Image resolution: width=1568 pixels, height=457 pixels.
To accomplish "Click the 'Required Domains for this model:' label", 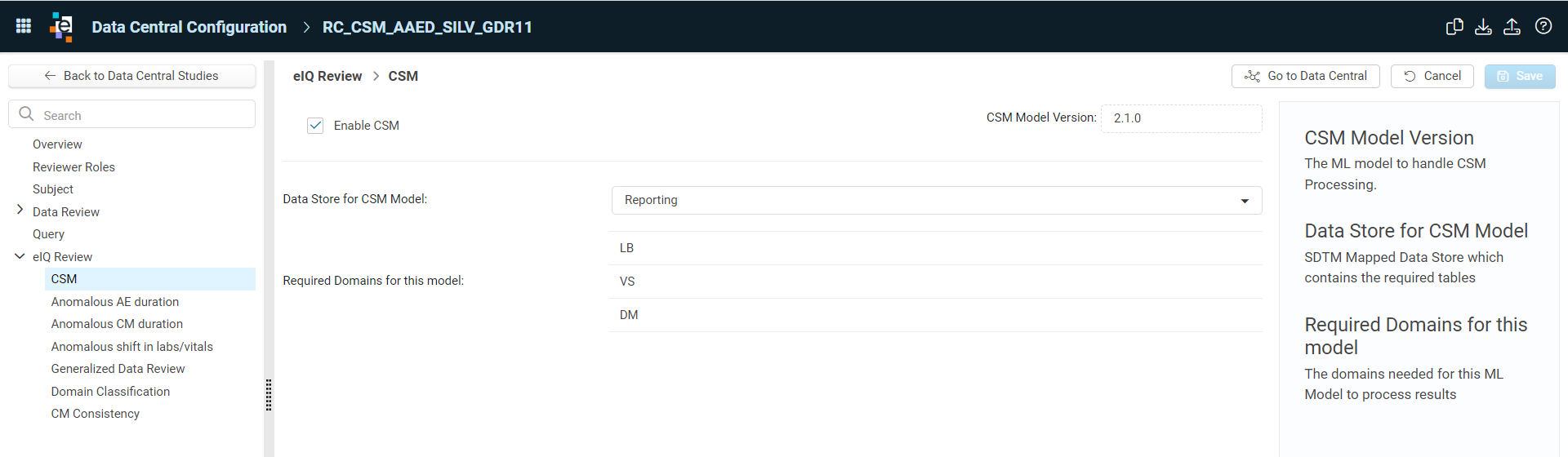I will click(373, 281).
